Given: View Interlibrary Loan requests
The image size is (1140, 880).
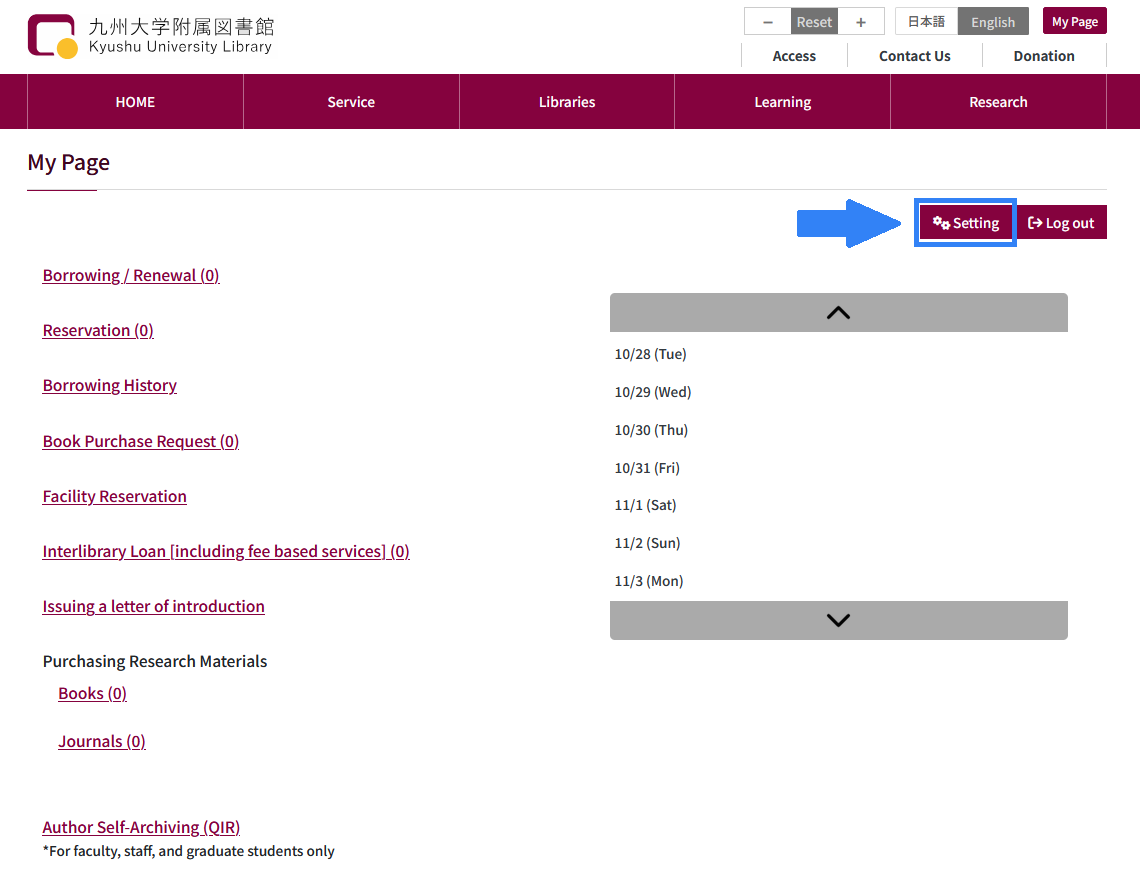Looking at the screenshot, I should [226, 552].
